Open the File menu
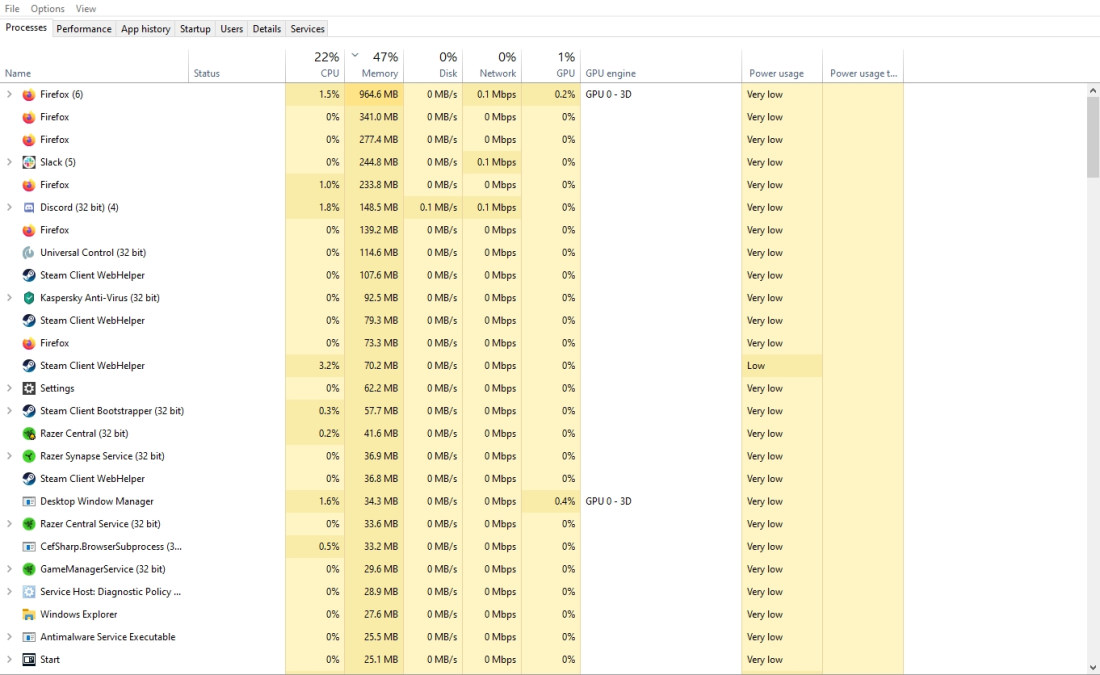Image resolution: width=1100 pixels, height=675 pixels. [12, 9]
